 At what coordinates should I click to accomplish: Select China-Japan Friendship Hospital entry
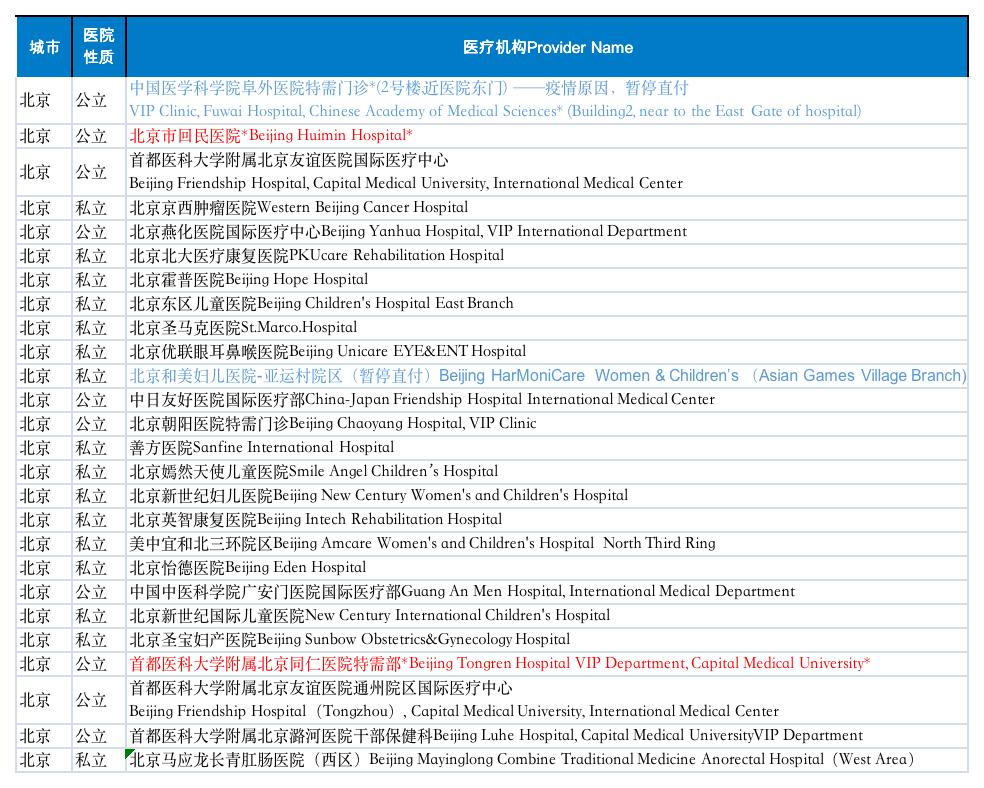click(x=547, y=400)
